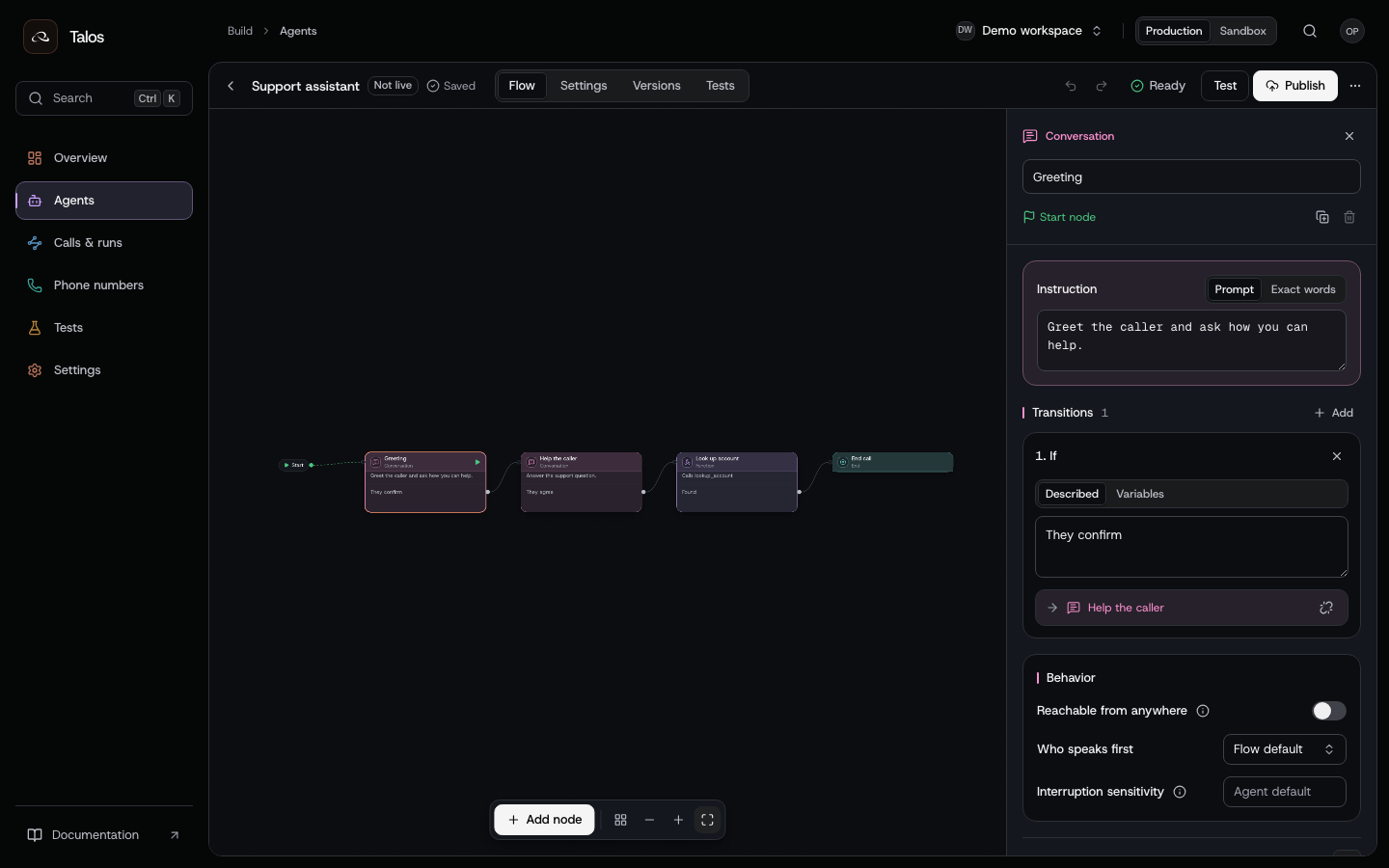Edit the Greeting node name field

point(1191,177)
